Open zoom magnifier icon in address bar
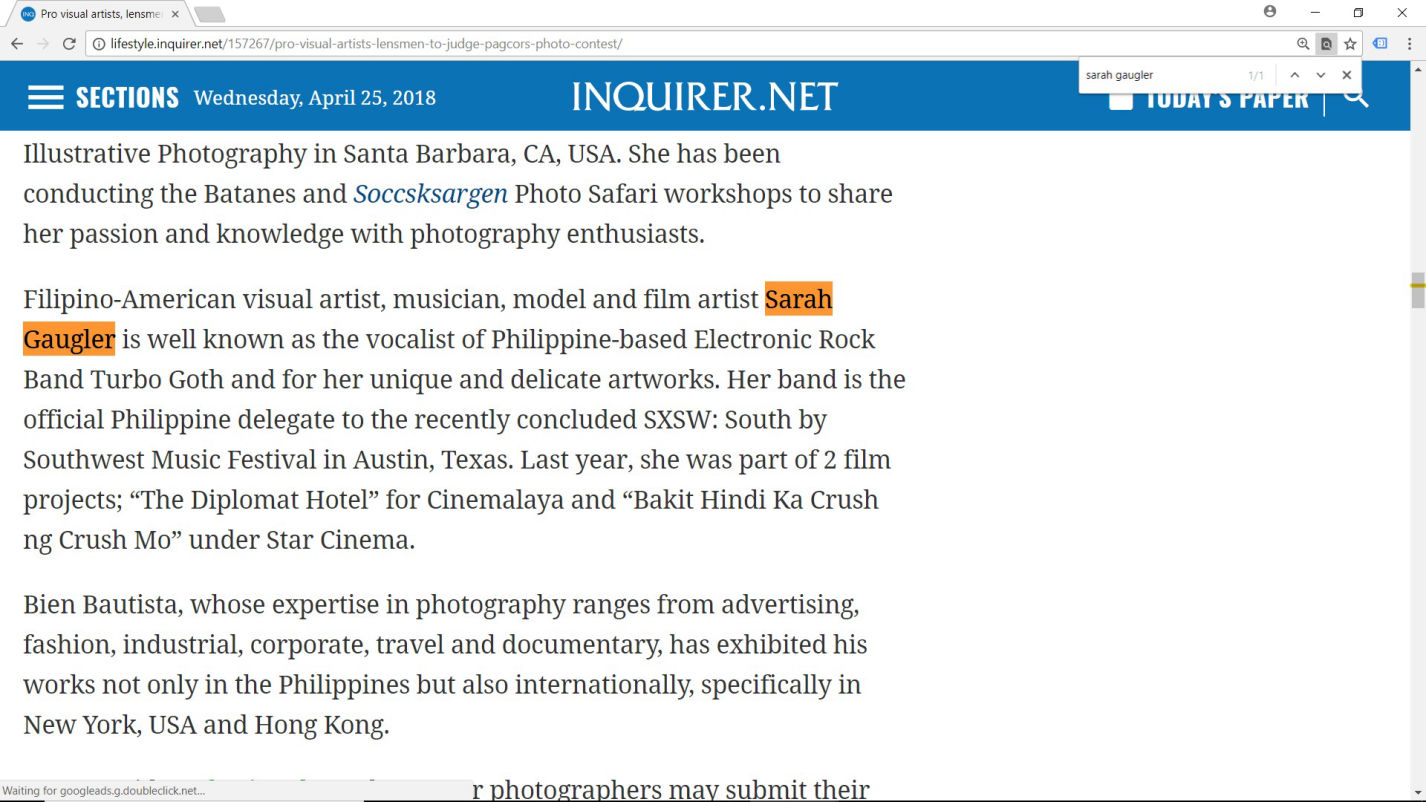1426x802 pixels. pyautogui.click(x=1303, y=44)
